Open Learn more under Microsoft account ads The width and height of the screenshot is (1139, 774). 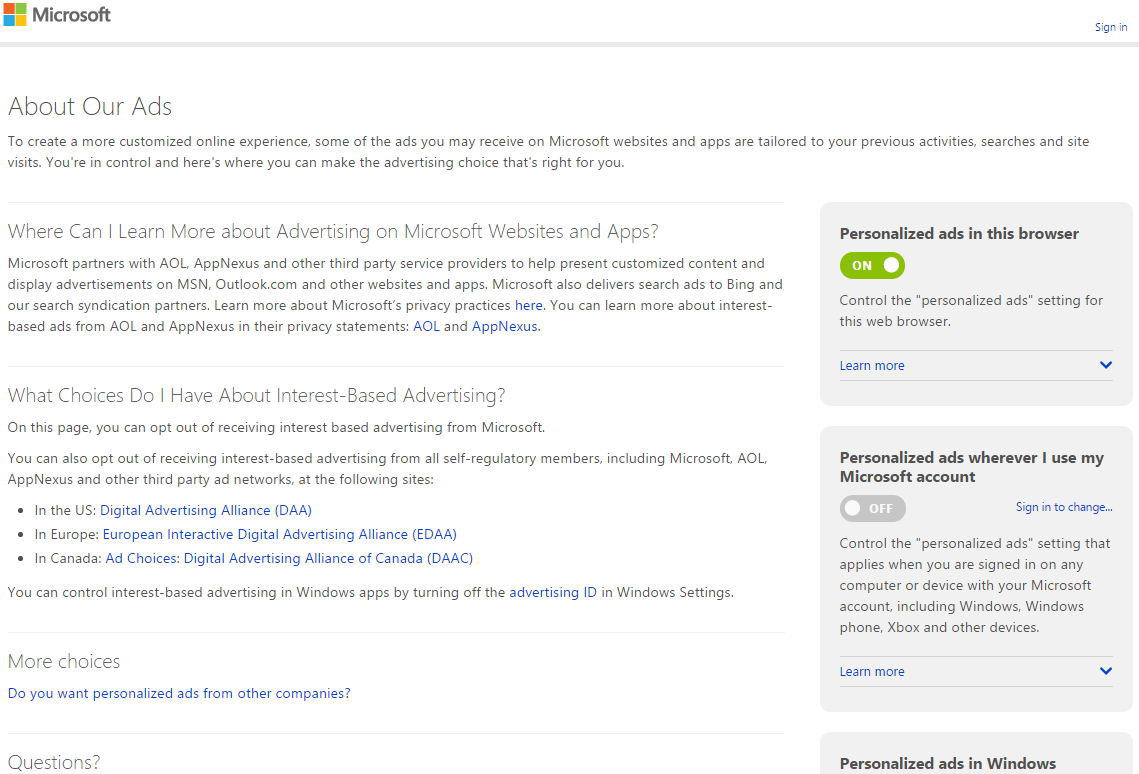pos(872,672)
